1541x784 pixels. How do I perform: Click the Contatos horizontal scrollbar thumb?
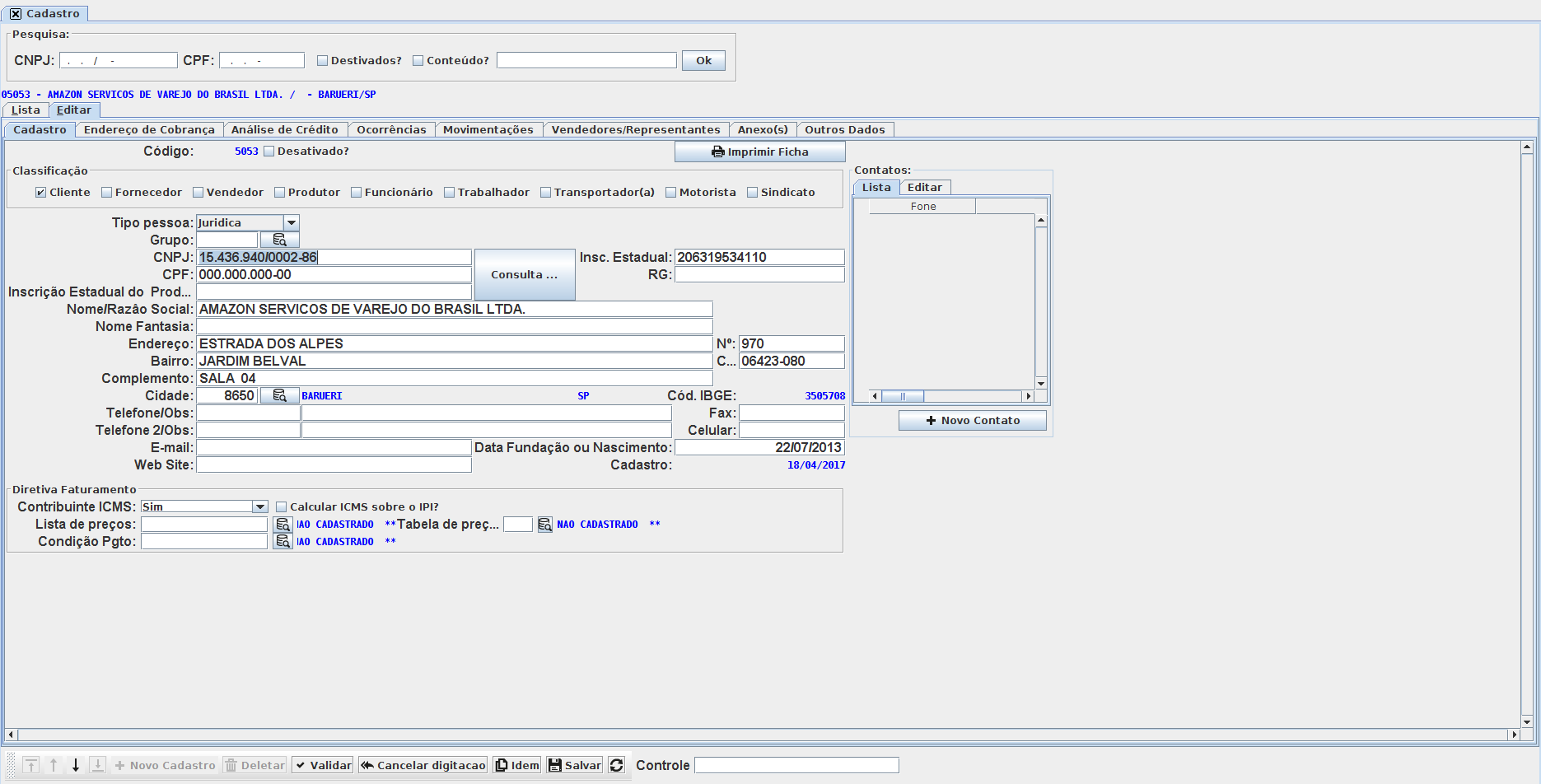point(903,396)
